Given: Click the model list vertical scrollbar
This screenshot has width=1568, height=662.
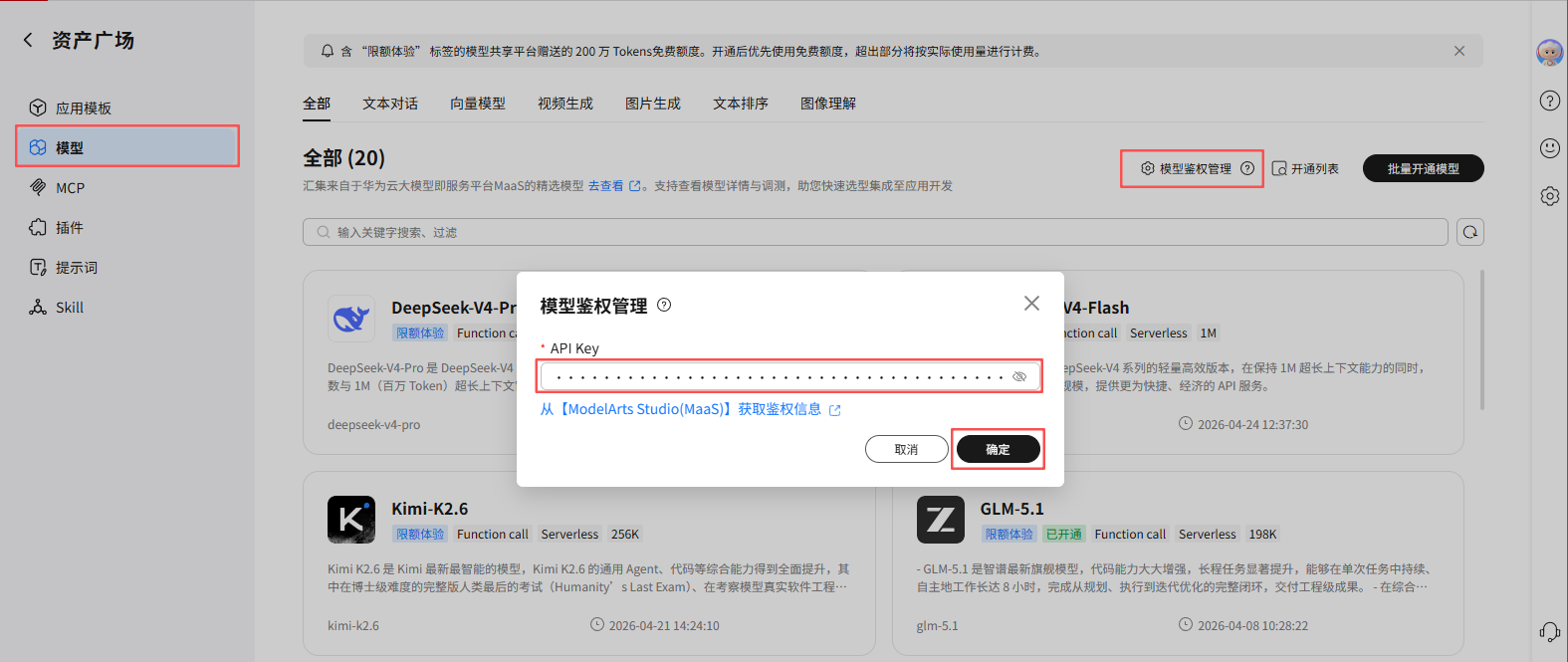Looking at the screenshot, I should point(1482,340).
